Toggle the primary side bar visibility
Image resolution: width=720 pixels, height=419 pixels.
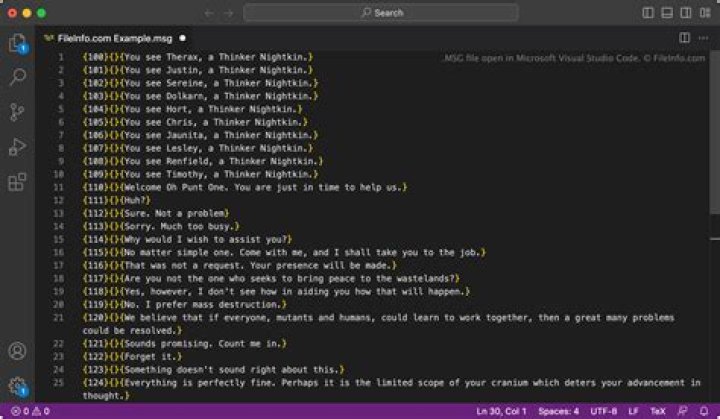click(x=648, y=13)
